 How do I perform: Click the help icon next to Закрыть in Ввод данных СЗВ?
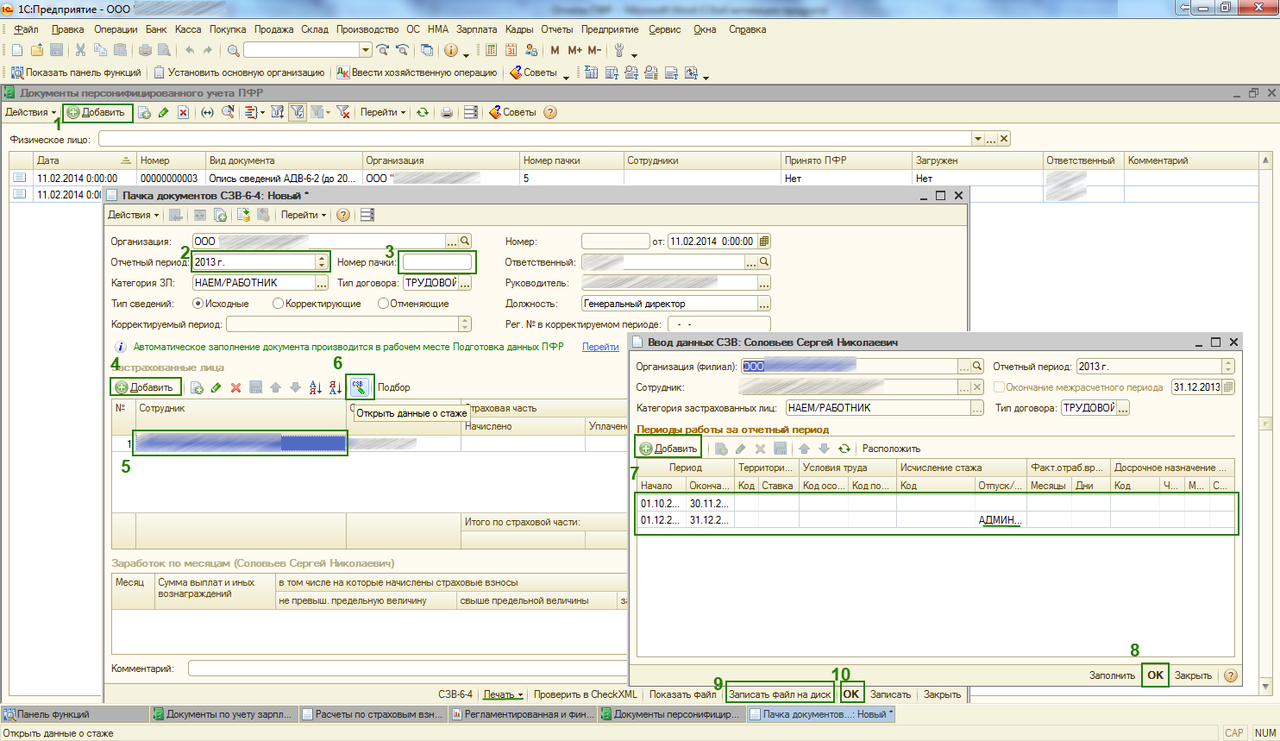1230,675
